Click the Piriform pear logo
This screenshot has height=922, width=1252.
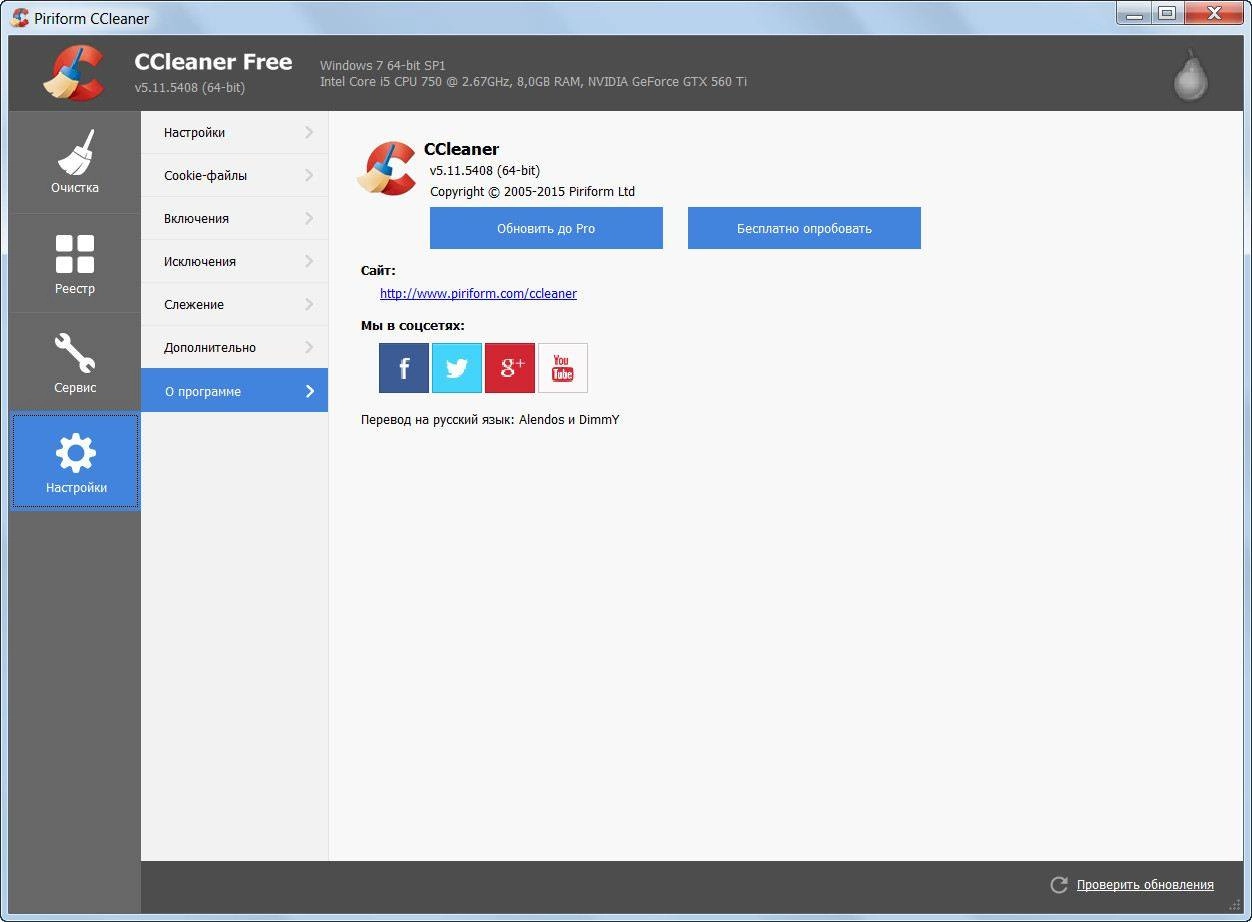(x=1190, y=74)
